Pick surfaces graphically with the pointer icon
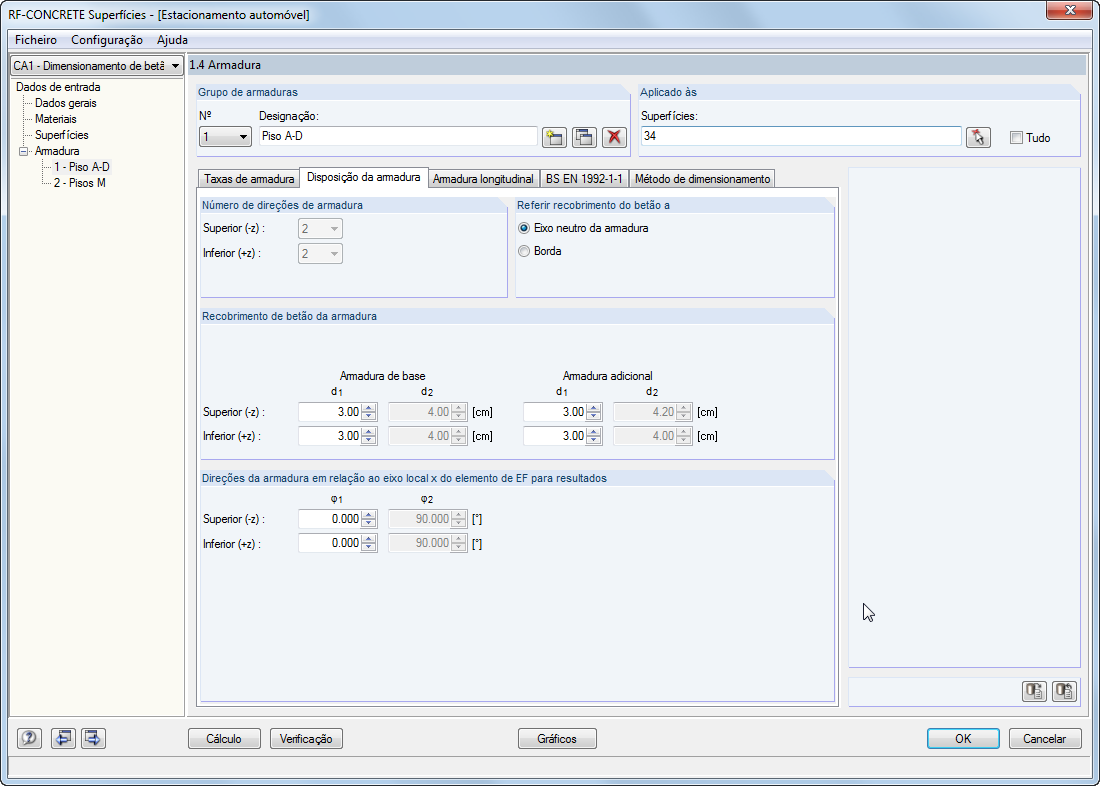The image size is (1100, 786). (x=978, y=137)
